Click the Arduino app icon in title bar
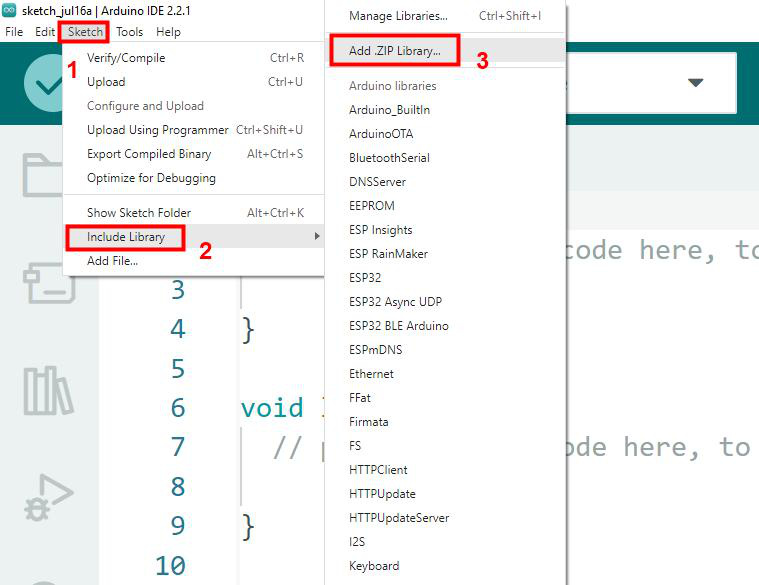Viewport: 759px width, 585px height. [9, 10]
